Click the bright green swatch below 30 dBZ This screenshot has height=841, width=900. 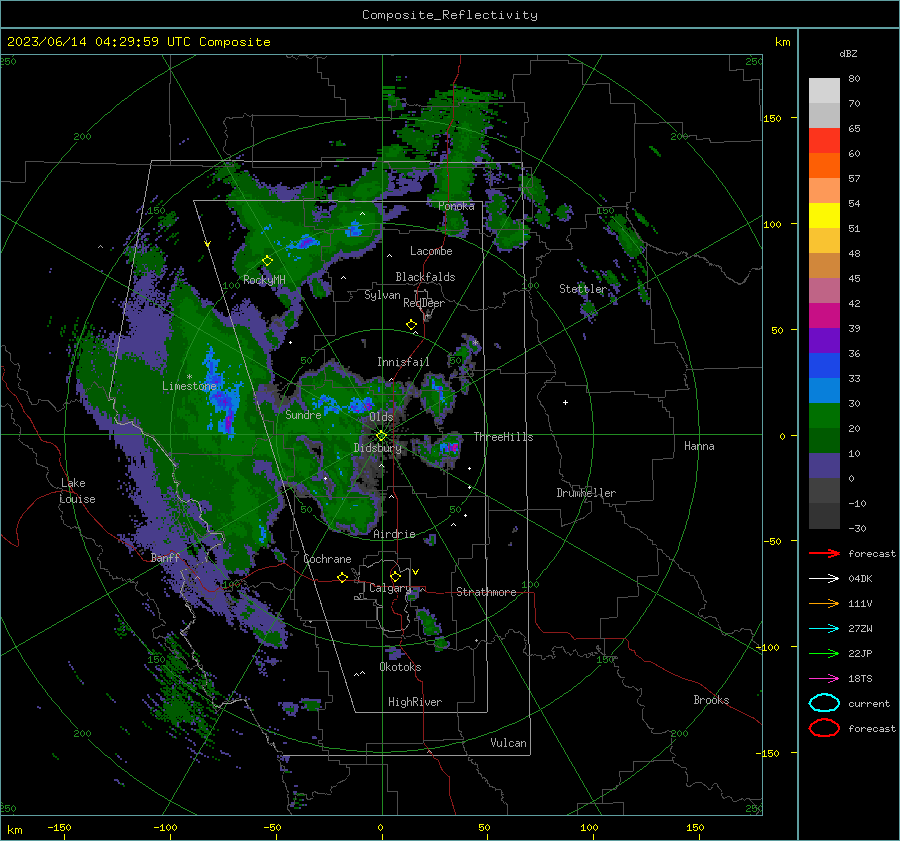(x=824, y=416)
